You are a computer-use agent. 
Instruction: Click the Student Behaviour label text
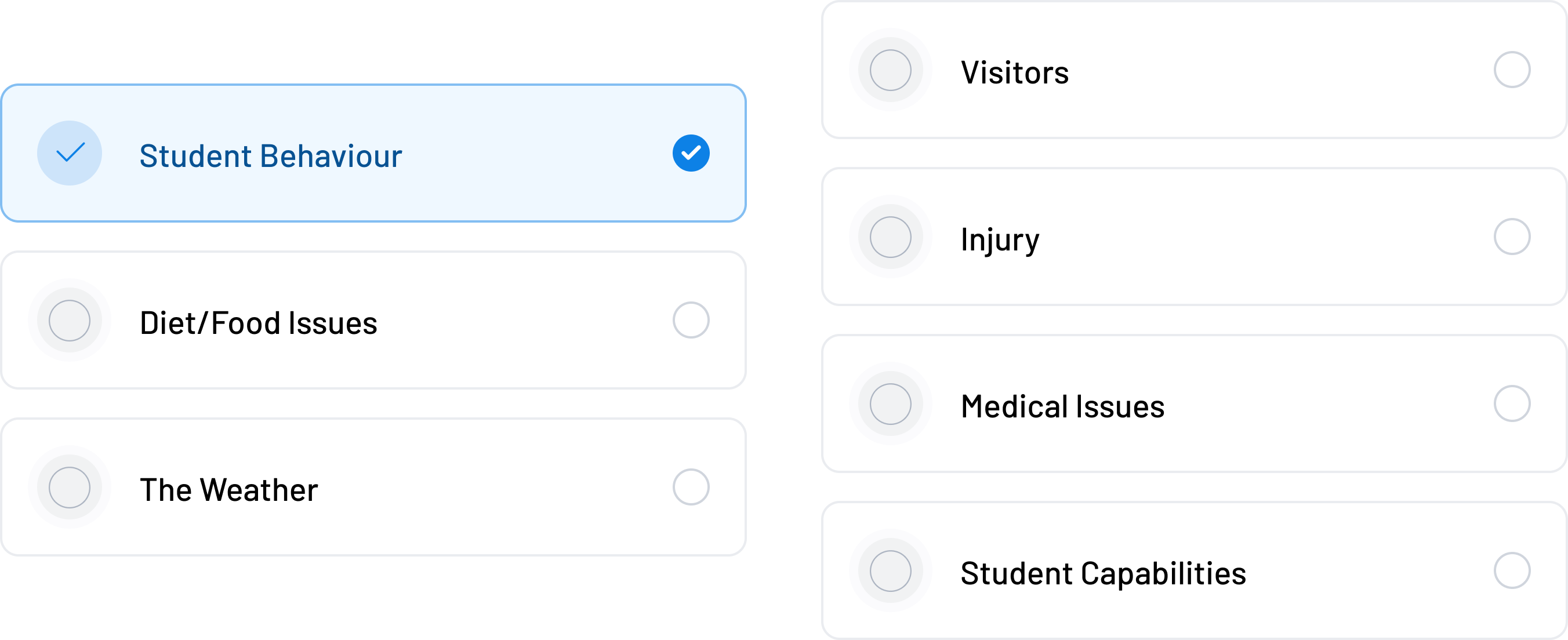click(x=270, y=156)
